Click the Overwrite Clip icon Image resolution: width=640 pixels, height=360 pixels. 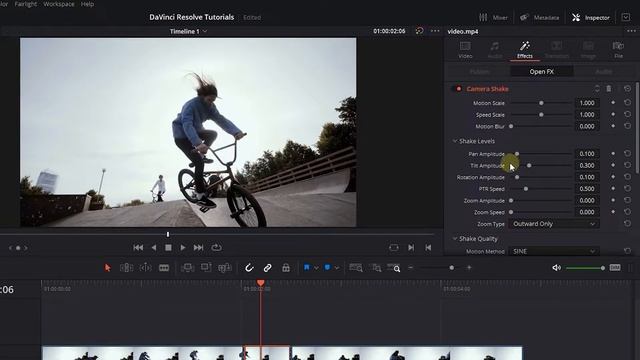click(x=206, y=268)
